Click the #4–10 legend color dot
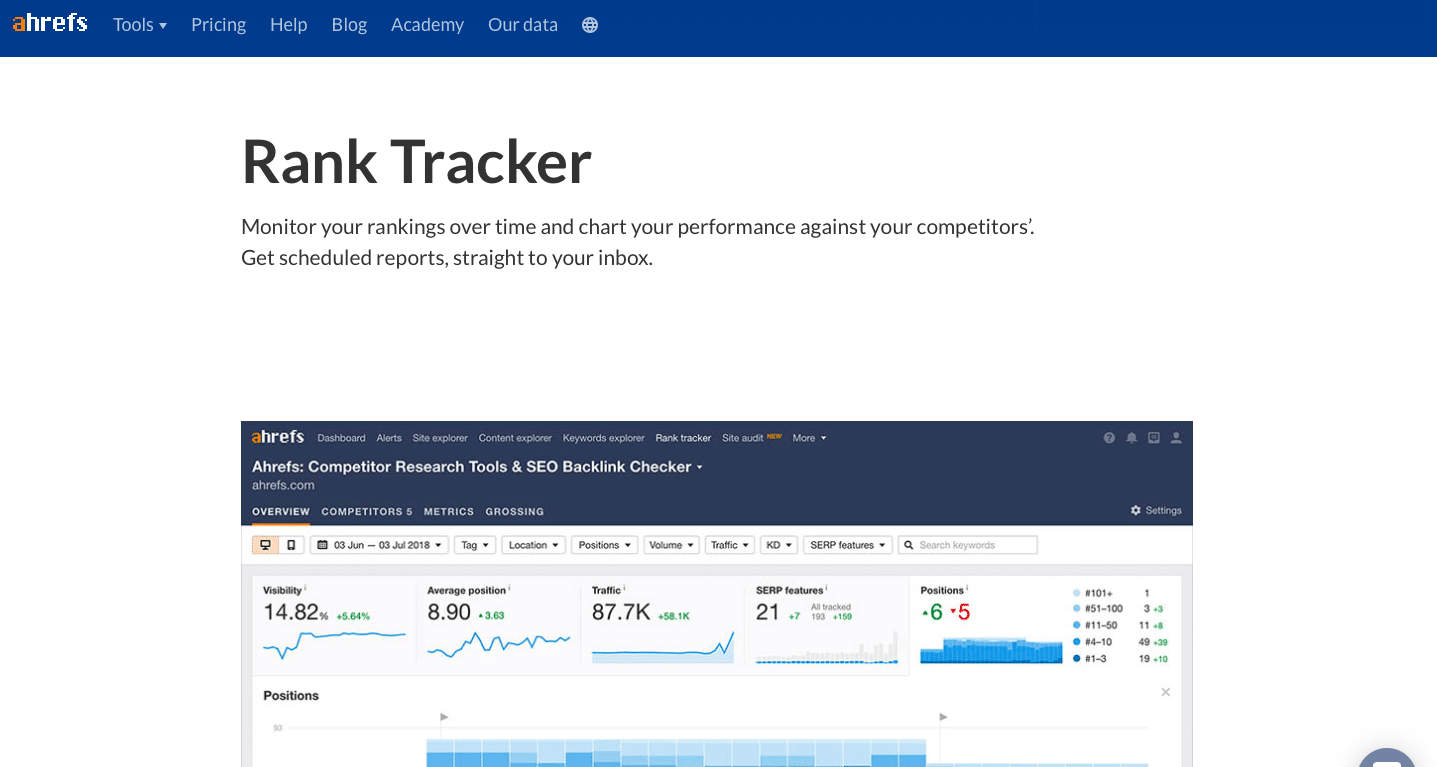Image resolution: width=1437 pixels, height=767 pixels. (x=1076, y=642)
